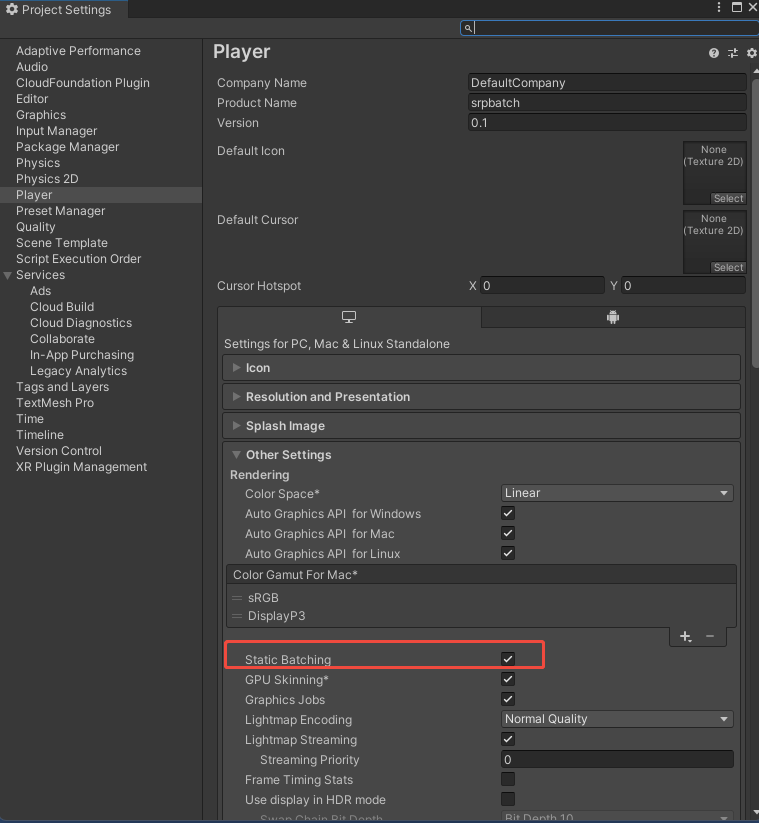
Task: Select the Audio settings category
Action: click(x=32, y=67)
